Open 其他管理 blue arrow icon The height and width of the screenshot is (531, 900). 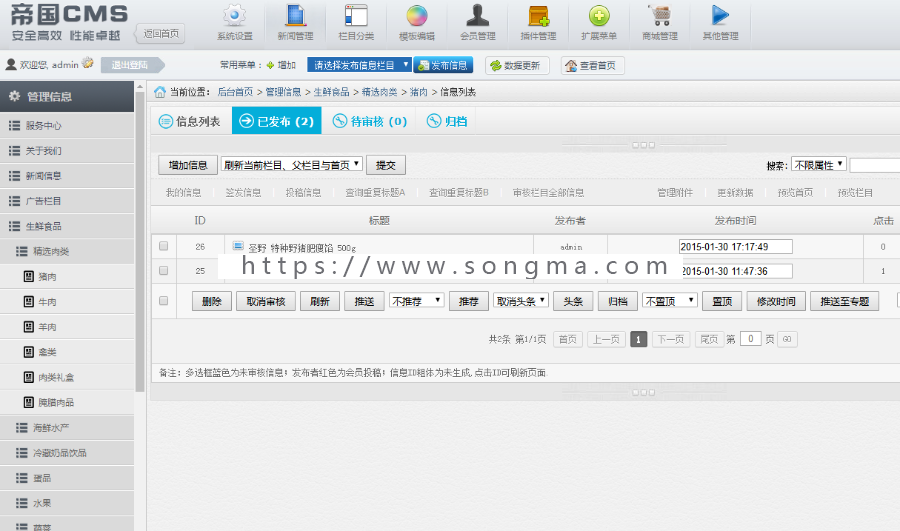(x=720, y=15)
